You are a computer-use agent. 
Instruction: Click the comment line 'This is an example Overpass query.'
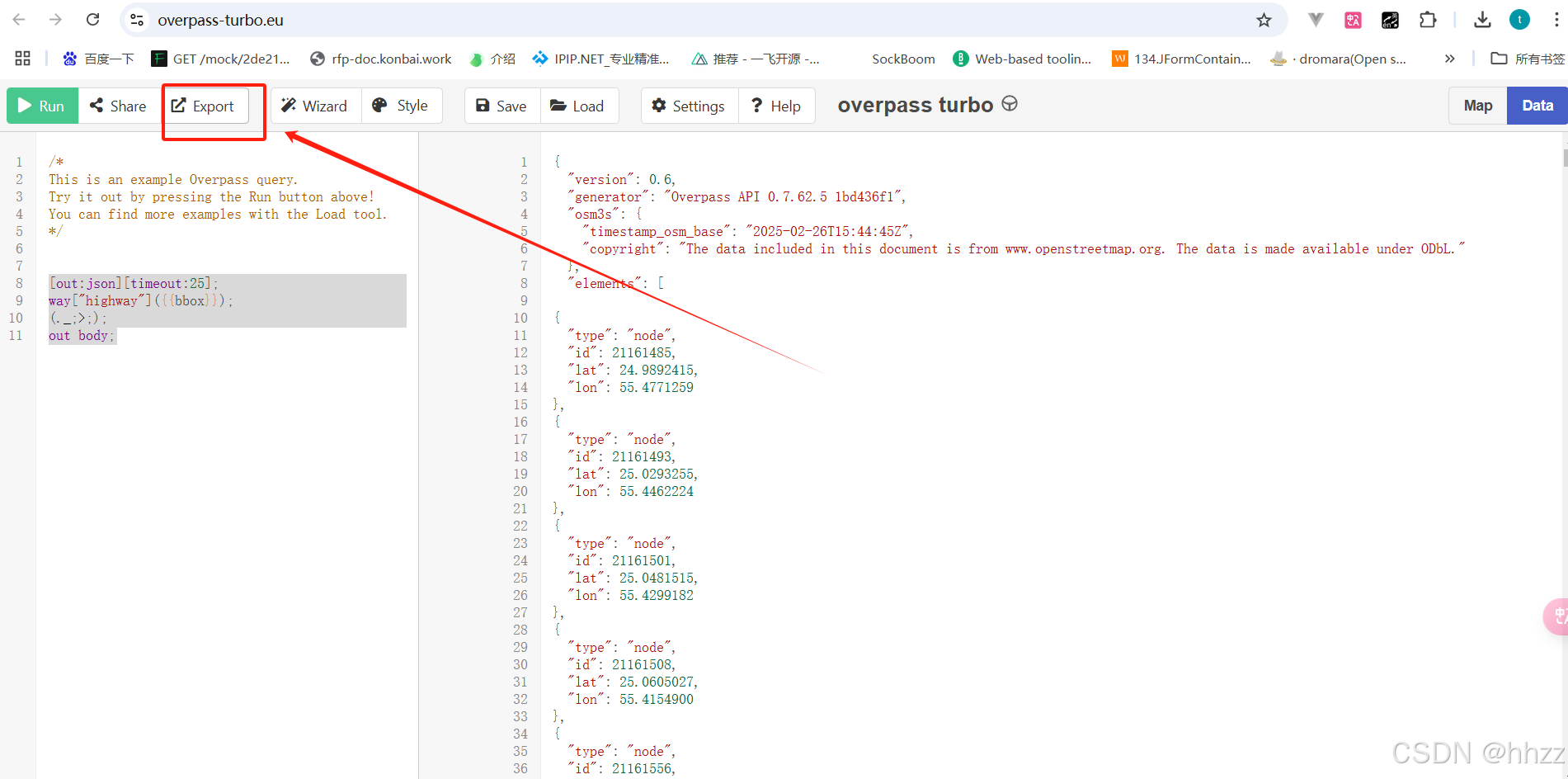pos(173,179)
